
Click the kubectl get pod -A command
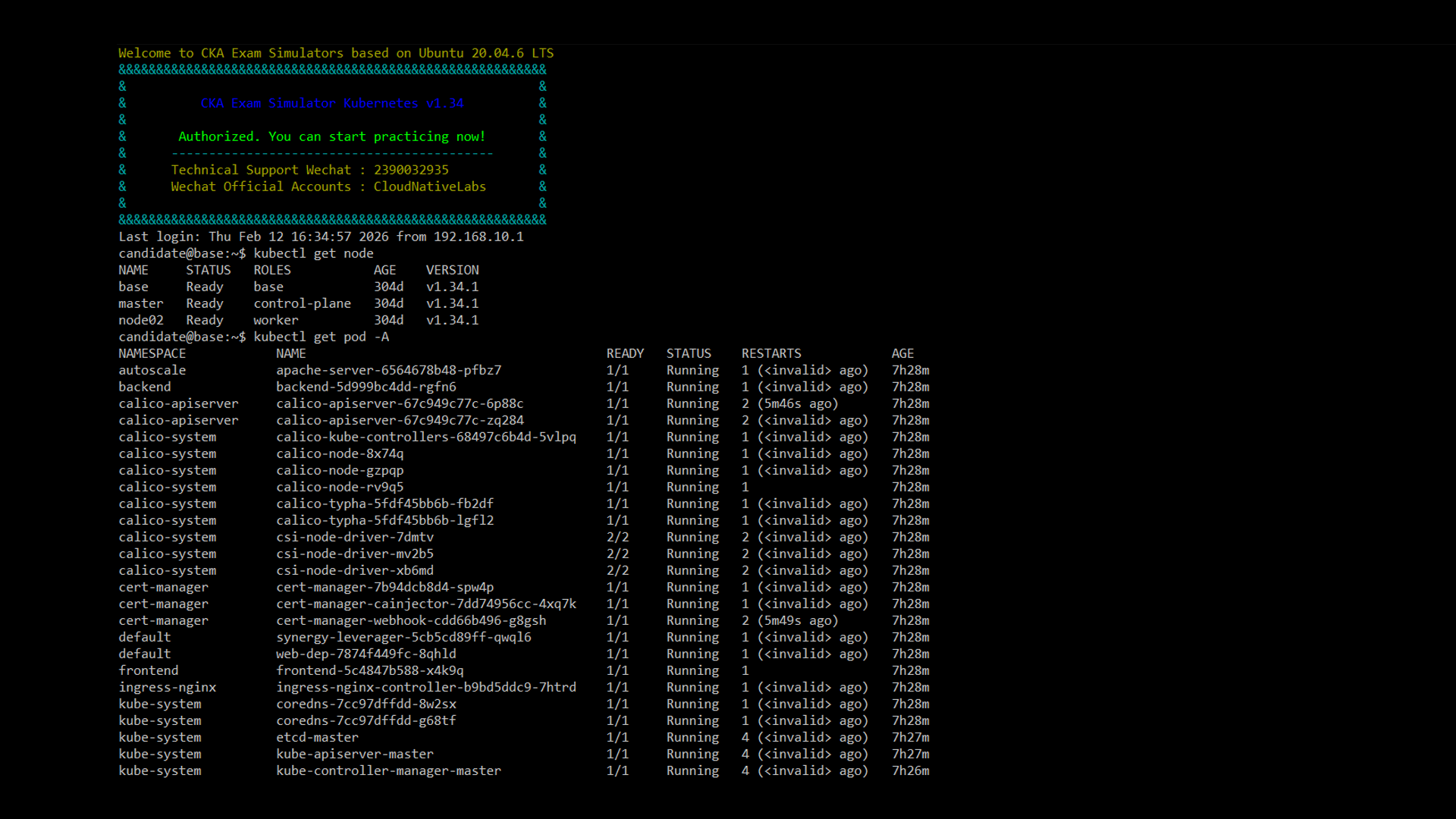[321, 337]
